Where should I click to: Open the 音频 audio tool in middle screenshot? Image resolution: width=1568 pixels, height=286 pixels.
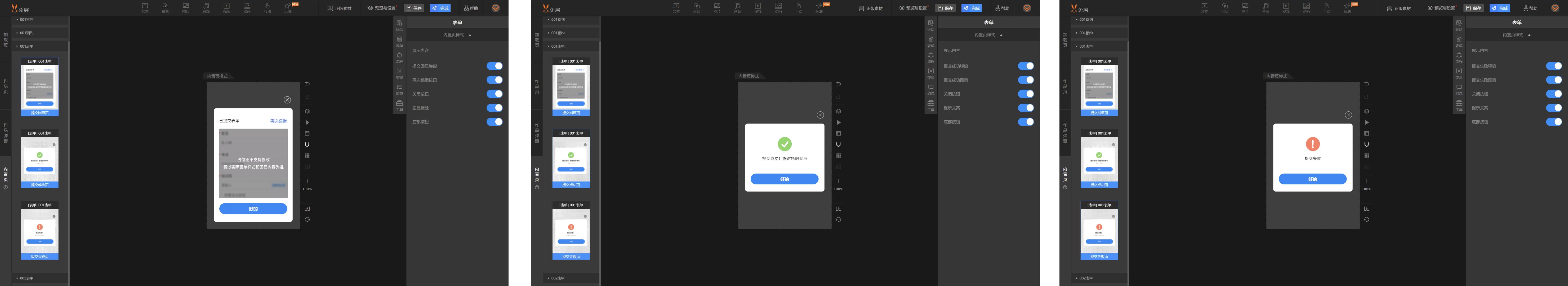tap(737, 7)
